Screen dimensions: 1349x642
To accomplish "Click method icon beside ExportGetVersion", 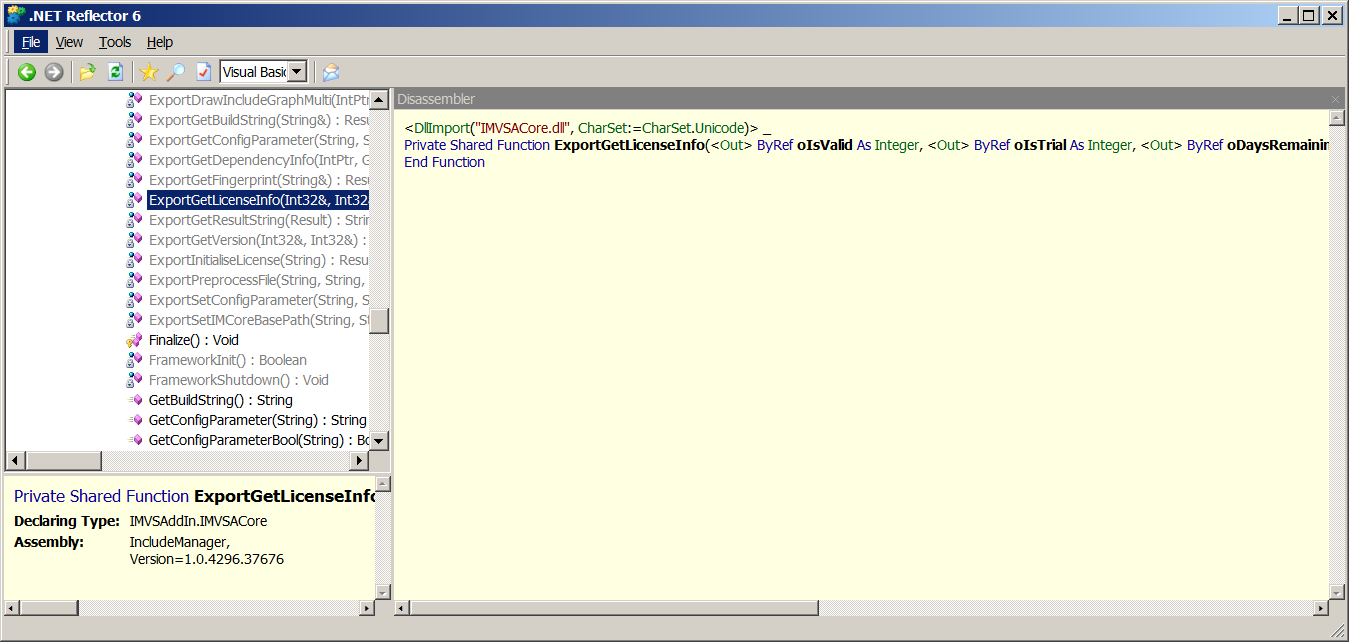I will point(135,240).
